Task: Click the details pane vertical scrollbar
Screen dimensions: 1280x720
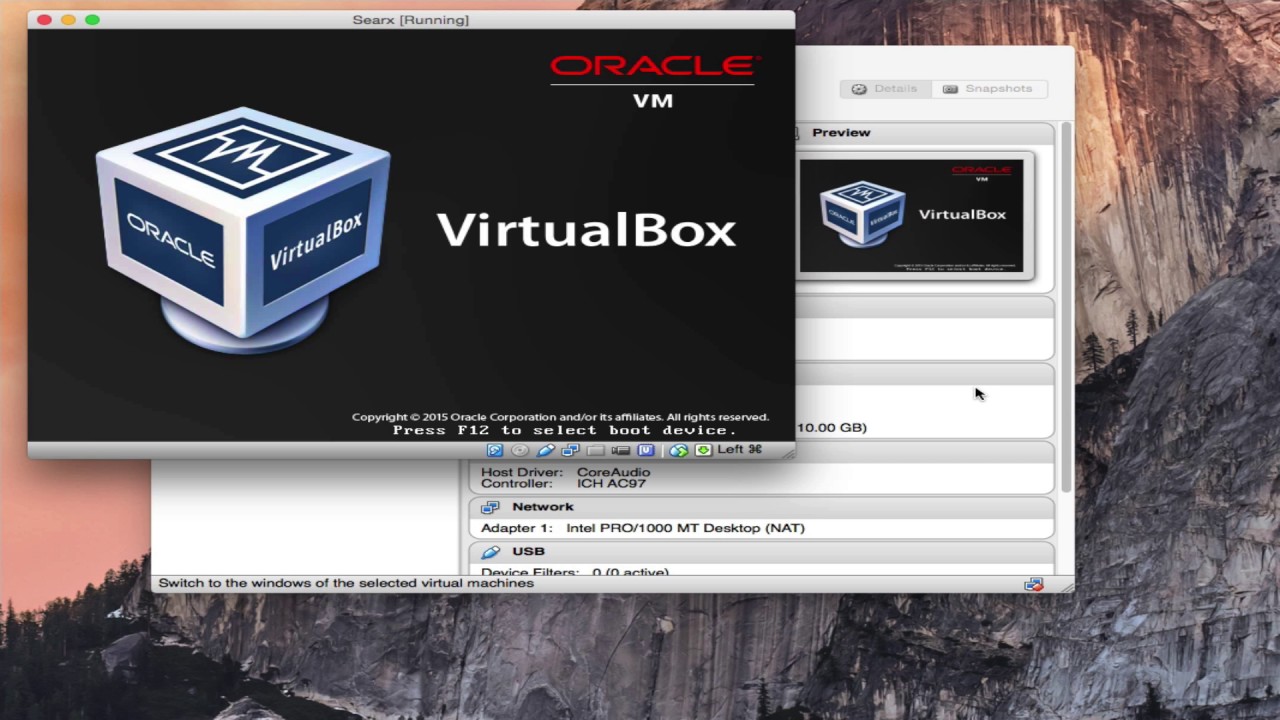Action: coord(1066,308)
